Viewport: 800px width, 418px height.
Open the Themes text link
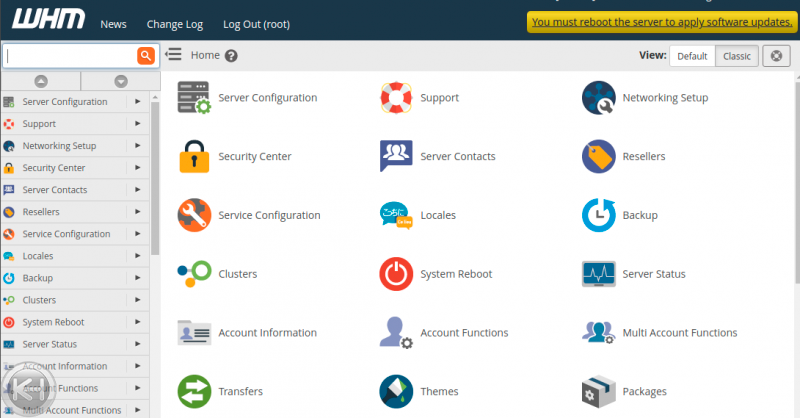[439, 391]
